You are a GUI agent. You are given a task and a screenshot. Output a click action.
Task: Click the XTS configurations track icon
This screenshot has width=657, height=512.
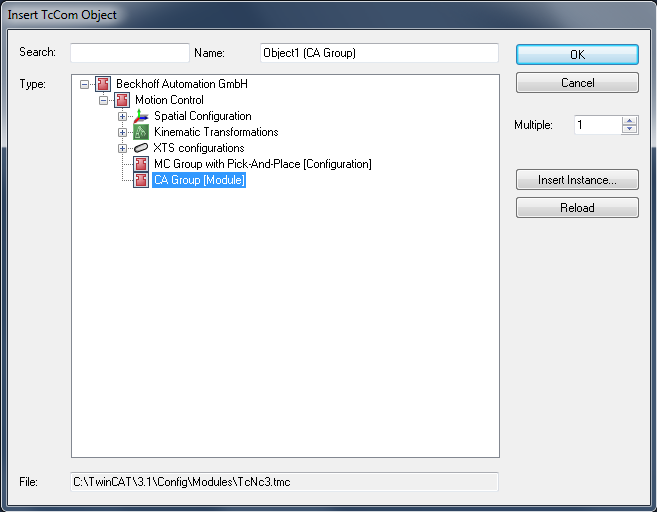pyautogui.click(x=141, y=148)
